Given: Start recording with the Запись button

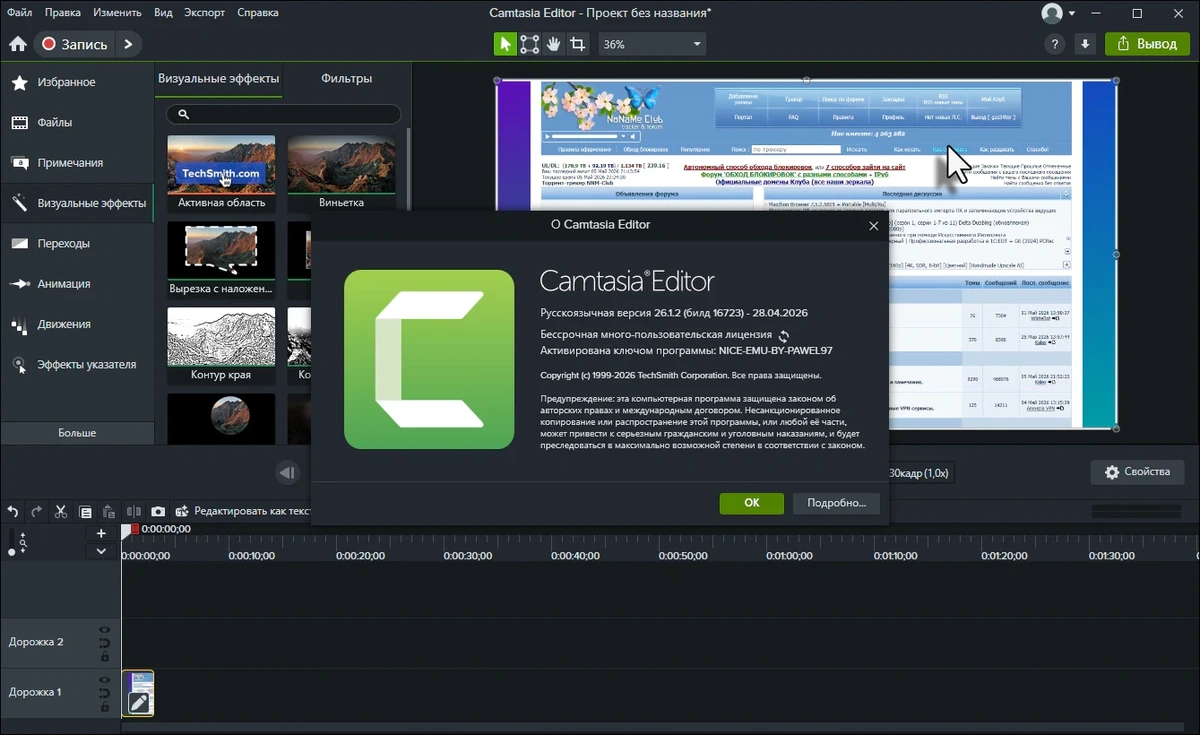Looking at the screenshot, I should click(x=74, y=44).
